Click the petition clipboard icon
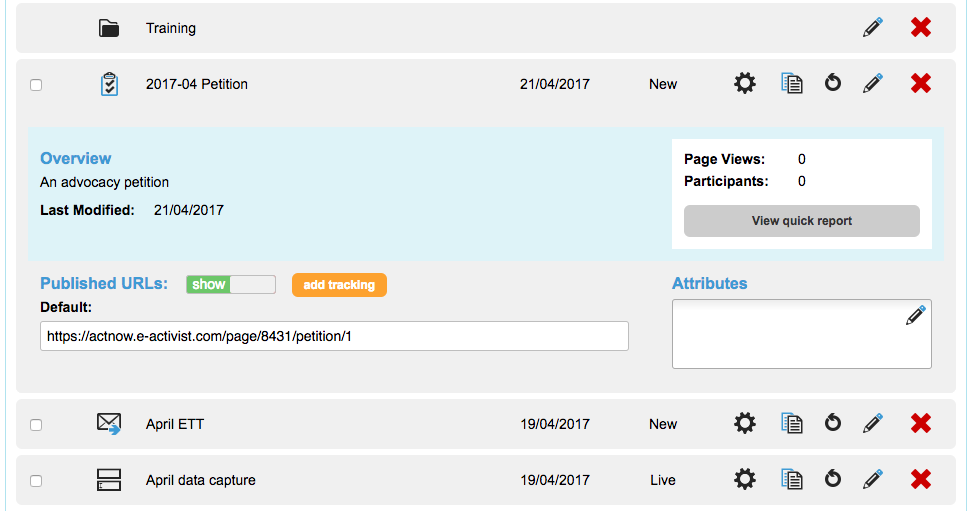Image resolution: width=977 pixels, height=511 pixels. (109, 84)
